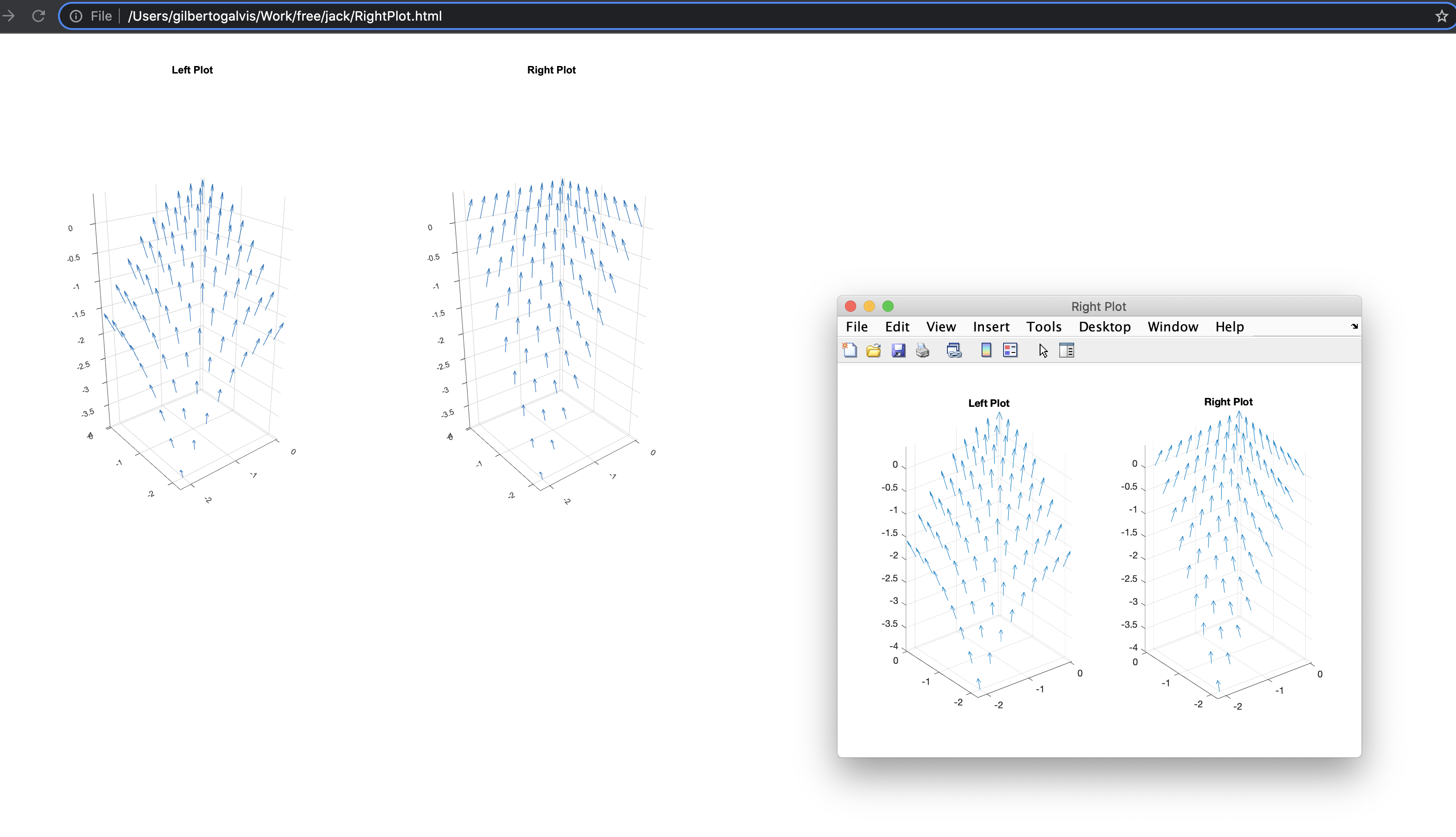Viewport: 1456px width, 837px height.
Task: Open the Tools menu
Action: tap(1044, 327)
